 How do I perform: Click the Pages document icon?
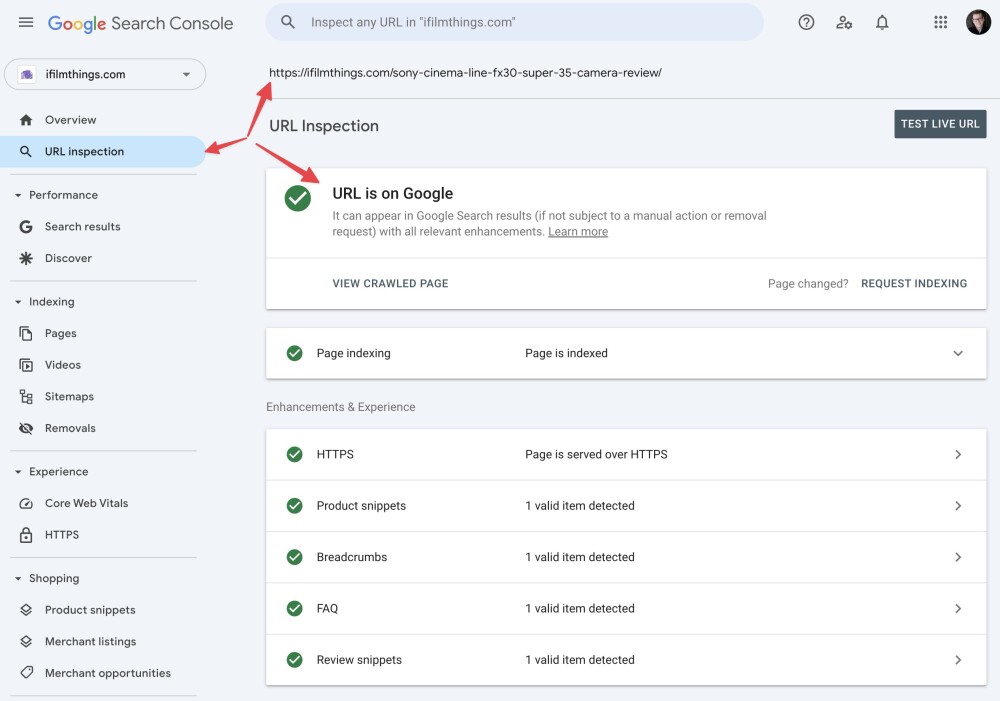tap(26, 334)
